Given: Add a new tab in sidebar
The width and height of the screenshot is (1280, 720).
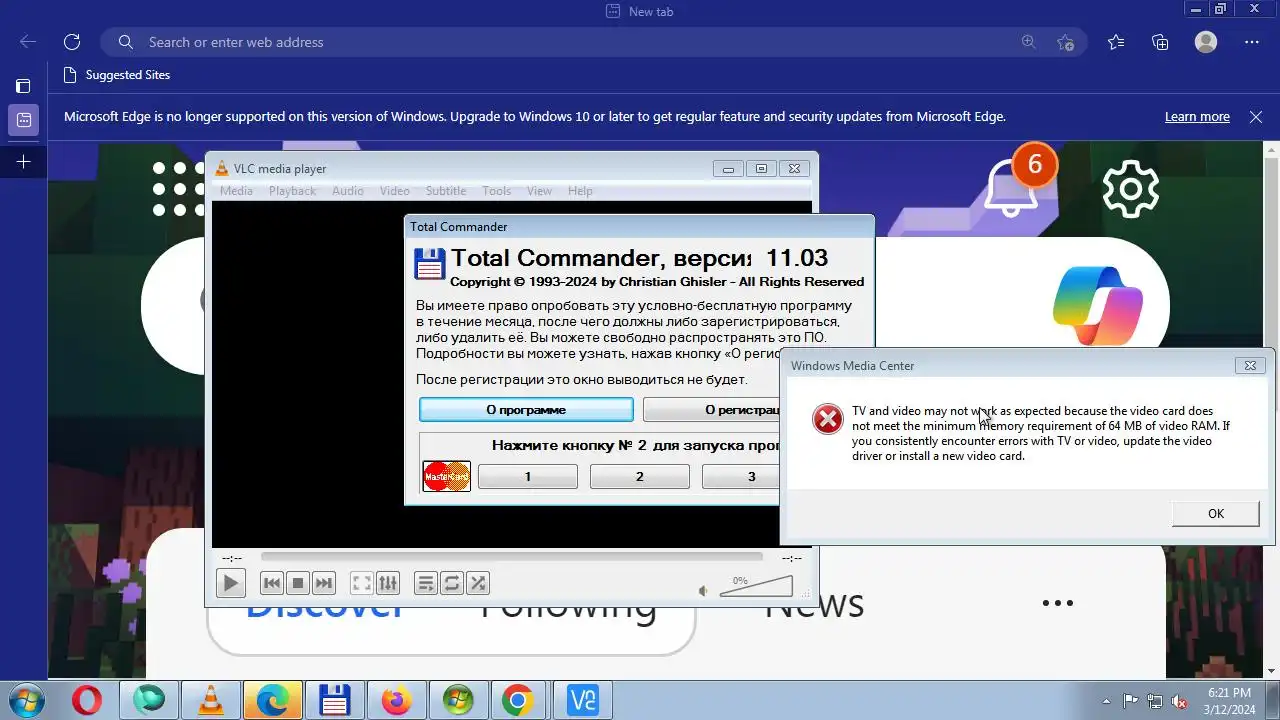Looking at the screenshot, I should pos(24,161).
